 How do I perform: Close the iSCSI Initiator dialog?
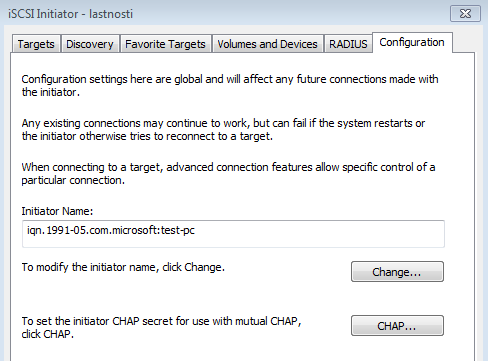point(465,14)
